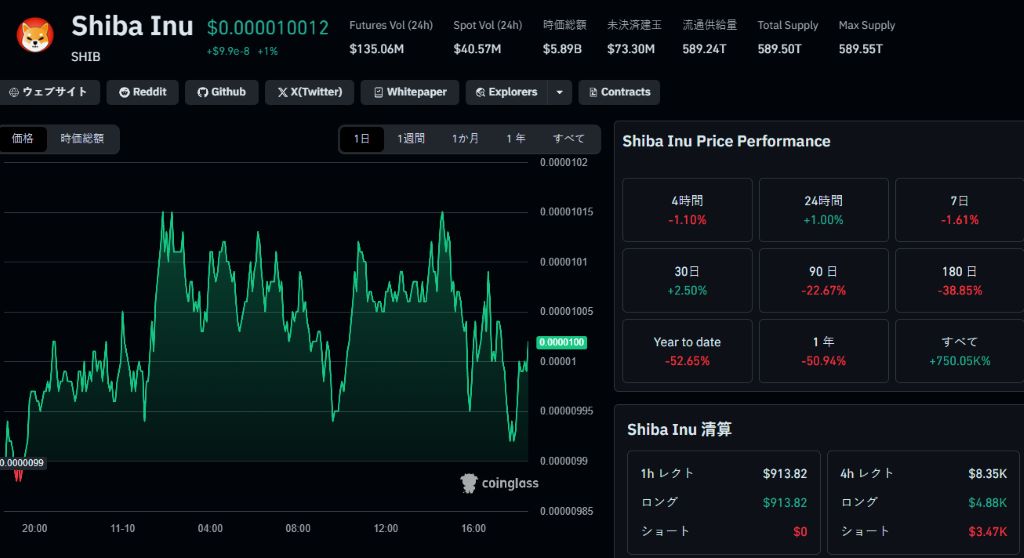Select the 1年 time range

516,139
